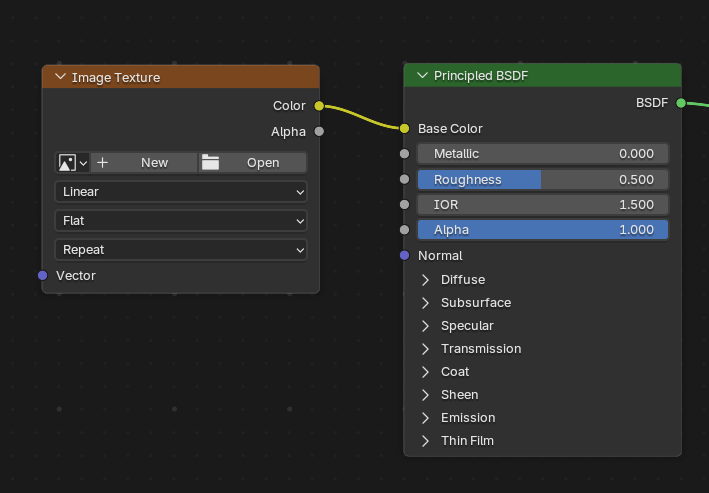Click the Open image button
This screenshot has width=709, height=493.
[x=252, y=163]
